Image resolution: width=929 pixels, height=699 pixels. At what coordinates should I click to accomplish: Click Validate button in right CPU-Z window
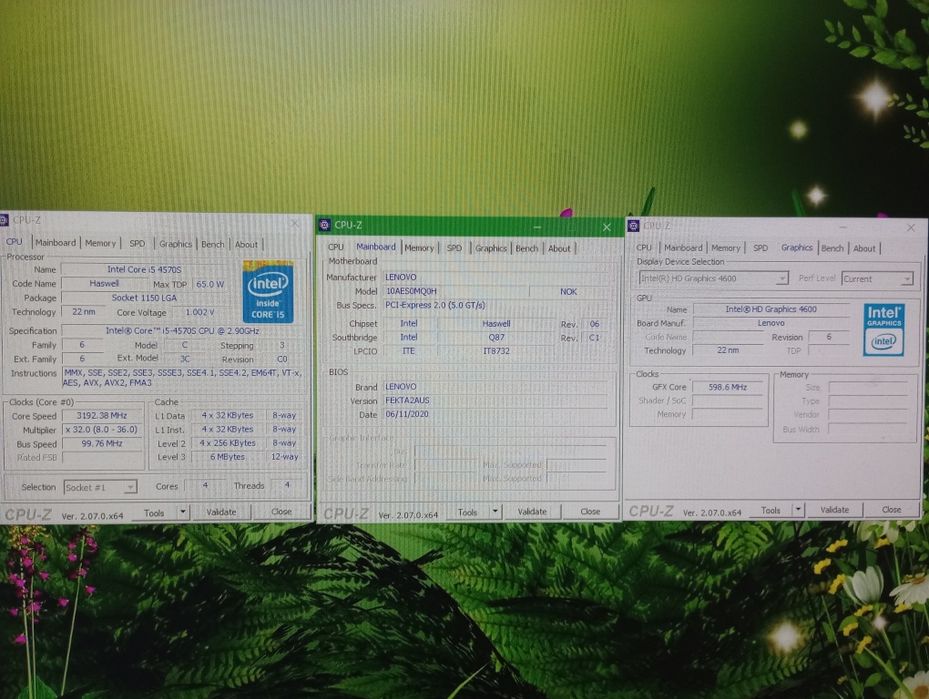834,509
